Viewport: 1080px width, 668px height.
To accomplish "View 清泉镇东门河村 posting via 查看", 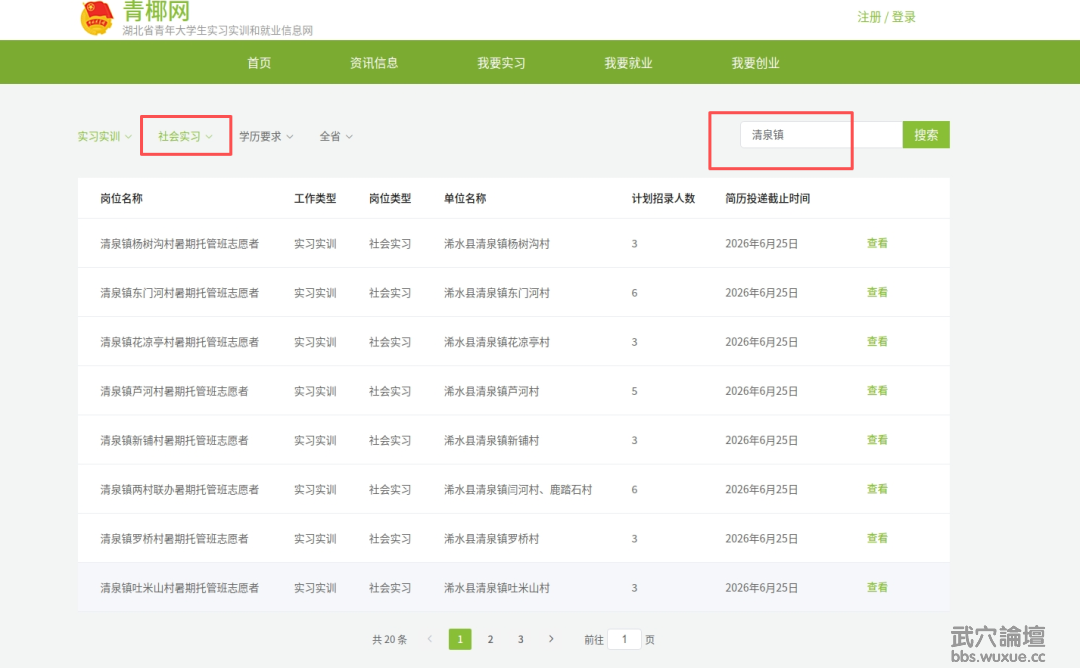I will pyautogui.click(x=877, y=293).
